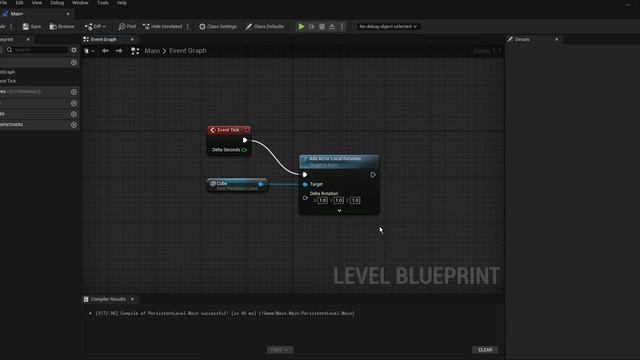The height and width of the screenshot is (360, 640).
Task: Expand Add Actor Local Rotation advanced pins
Action: [x=339, y=211]
